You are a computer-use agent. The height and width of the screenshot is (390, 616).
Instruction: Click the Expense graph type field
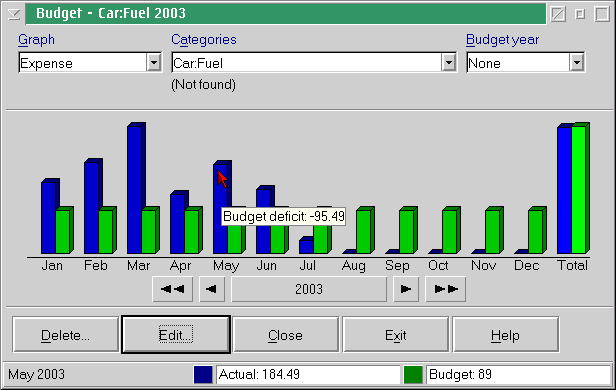[x=83, y=62]
